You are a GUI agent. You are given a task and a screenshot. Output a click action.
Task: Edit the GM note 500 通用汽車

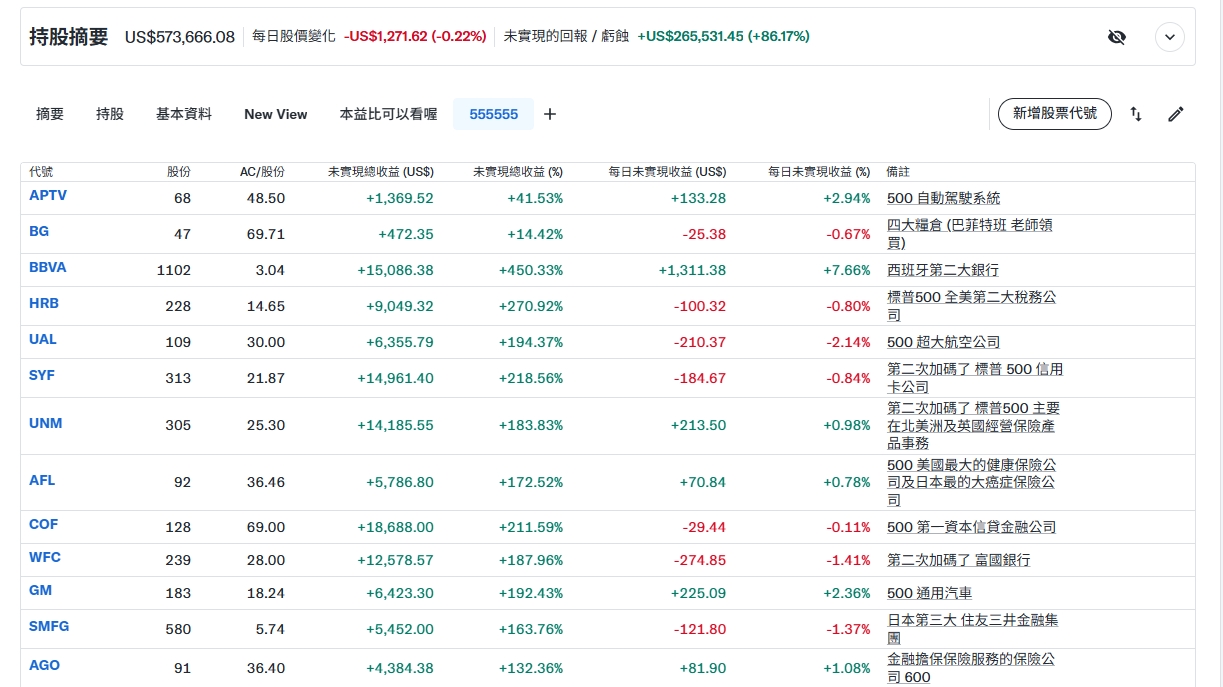coord(930,593)
